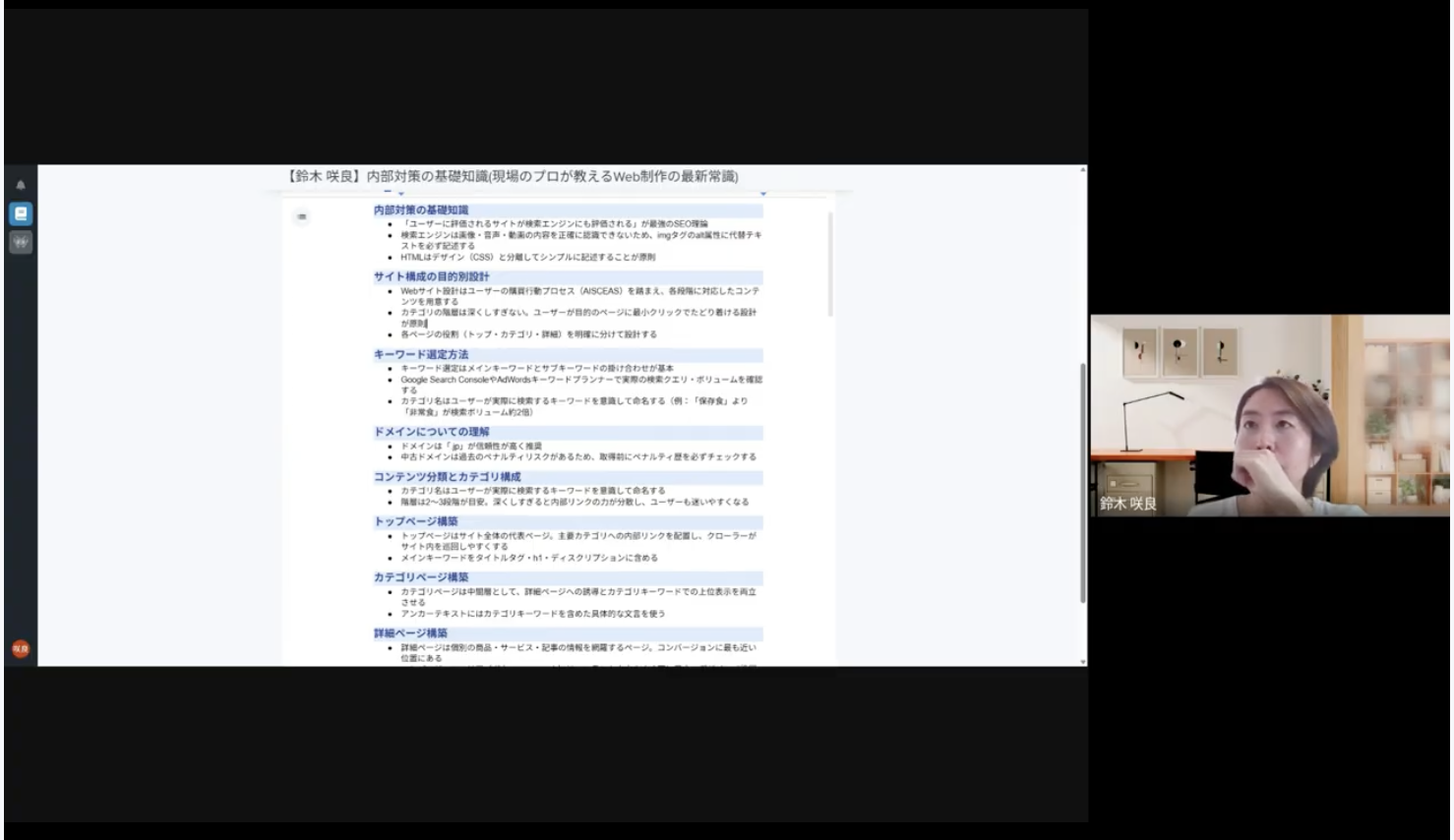Select the left indent marker on the ruler
The height and width of the screenshot is (840, 1454).
(400, 193)
